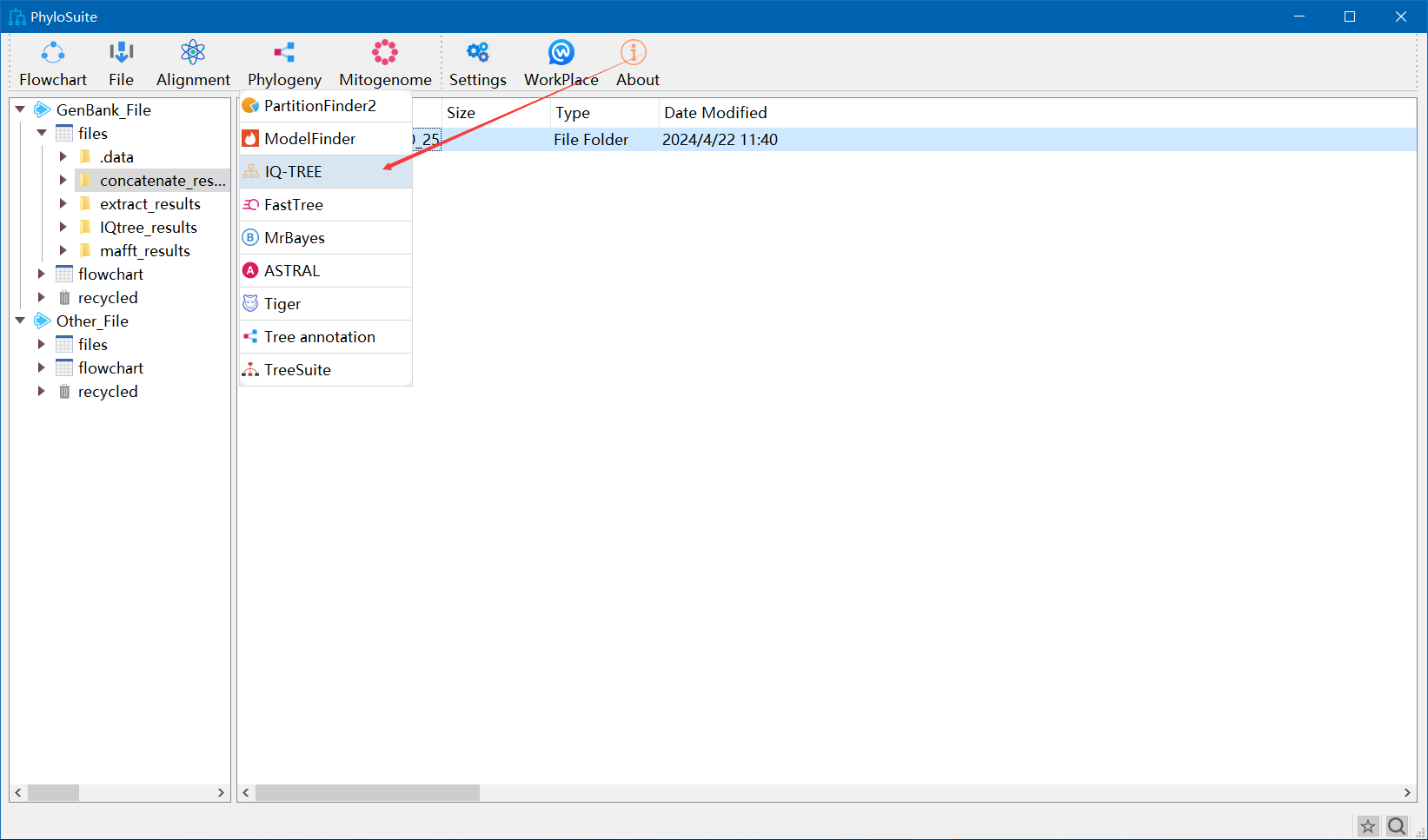The image size is (1428, 840).
Task: Click the IQ-TREE tree icon
Action: (x=251, y=172)
